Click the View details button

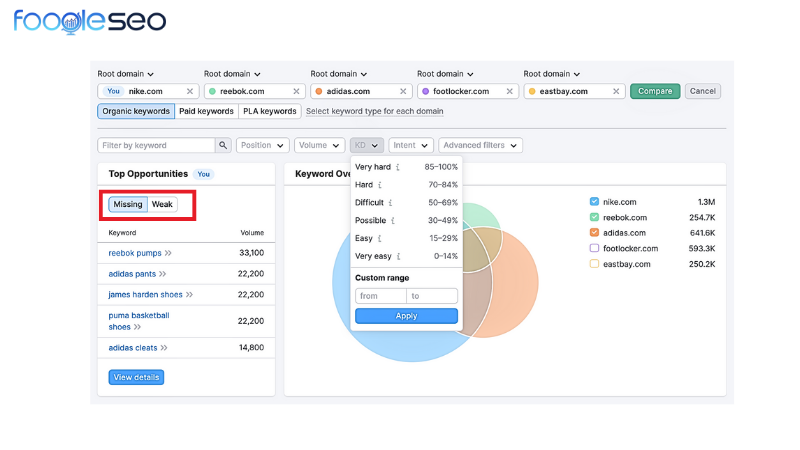pyautogui.click(x=136, y=377)
